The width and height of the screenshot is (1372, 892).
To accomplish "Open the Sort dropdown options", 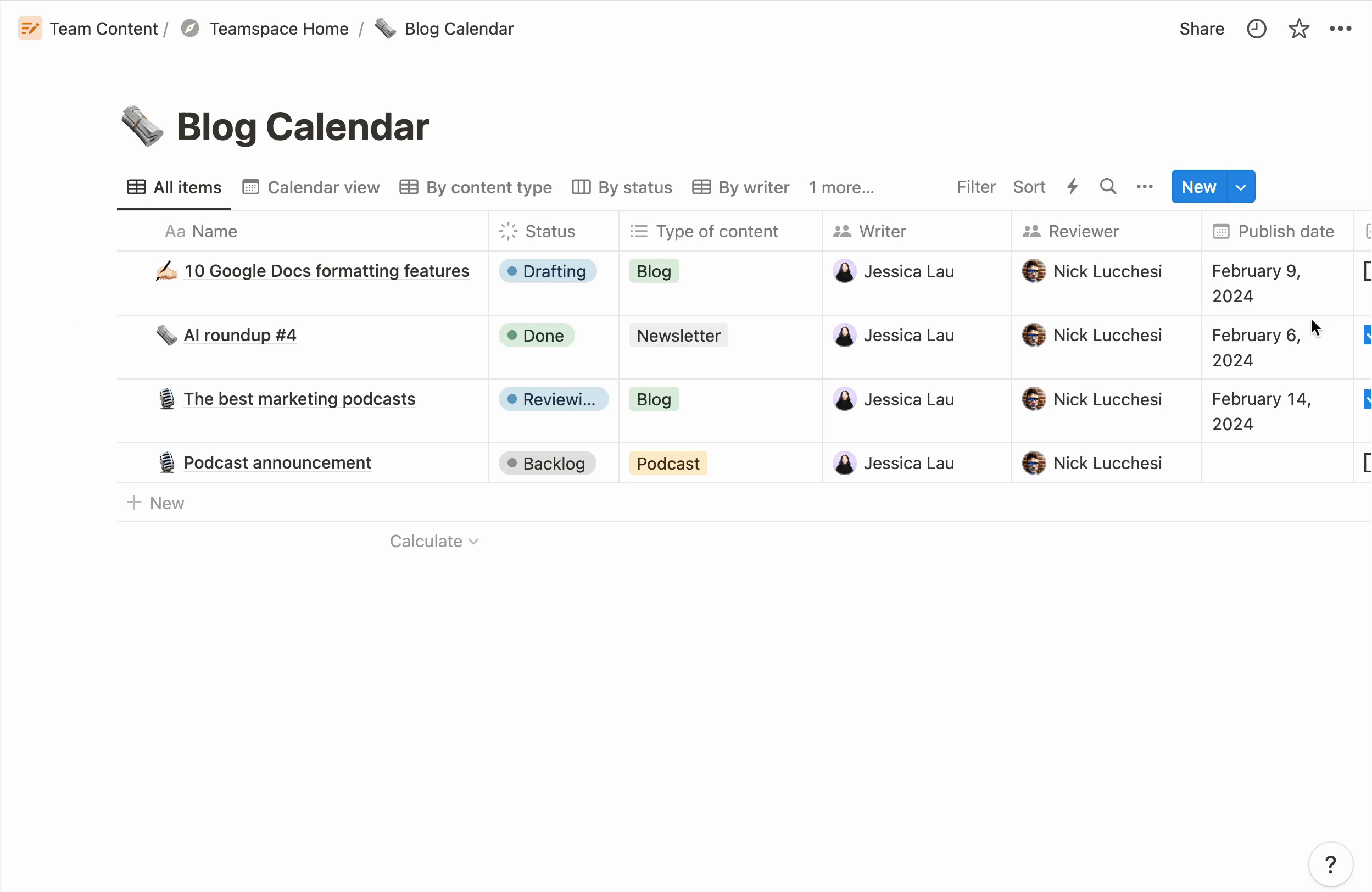I will click(1029, 187).
